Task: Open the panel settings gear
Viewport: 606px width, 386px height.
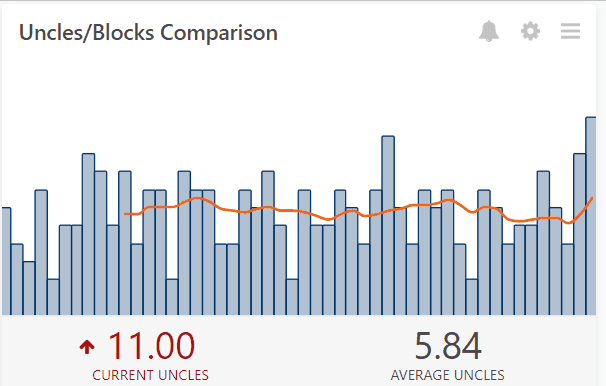Action: click(x=530, y=31)
